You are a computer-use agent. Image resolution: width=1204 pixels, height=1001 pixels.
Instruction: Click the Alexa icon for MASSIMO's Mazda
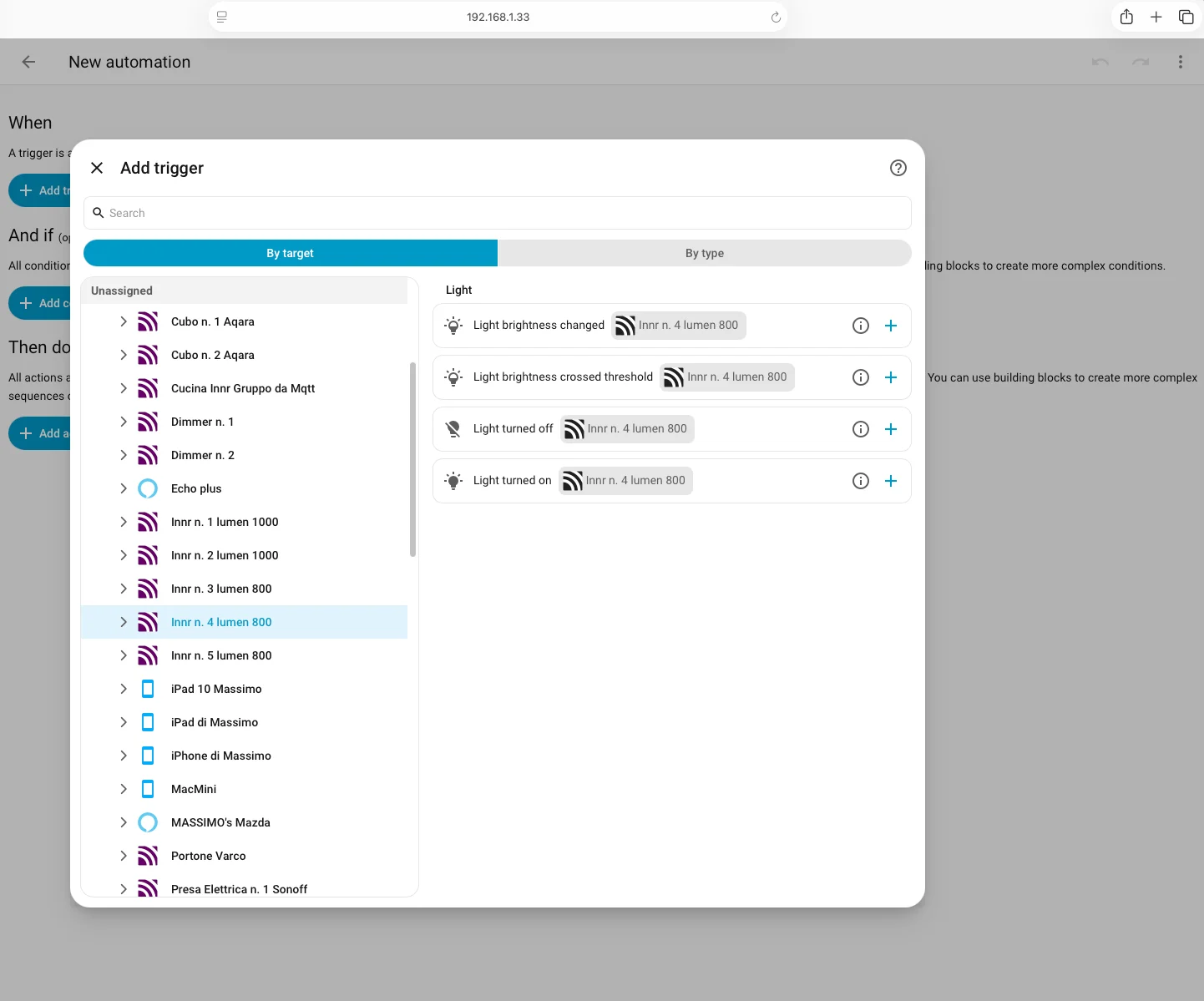click(x=148, y=822)
